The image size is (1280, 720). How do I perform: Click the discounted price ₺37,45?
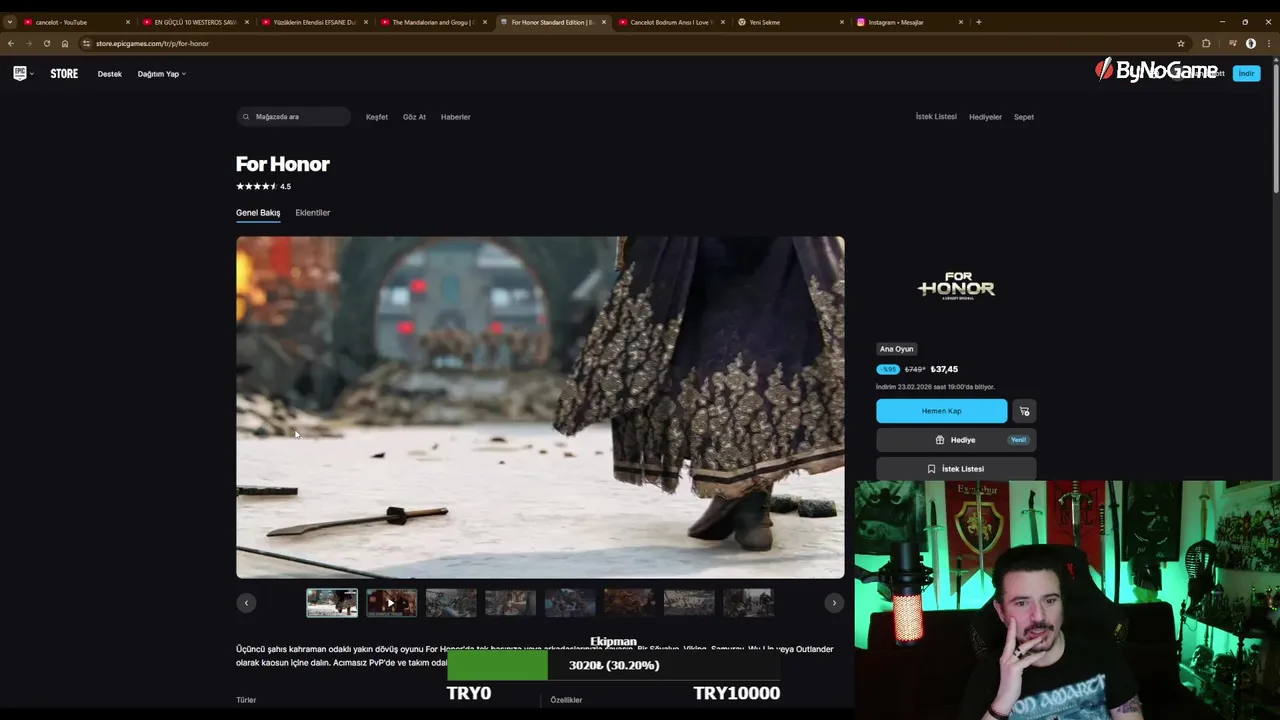coord(944,369)
